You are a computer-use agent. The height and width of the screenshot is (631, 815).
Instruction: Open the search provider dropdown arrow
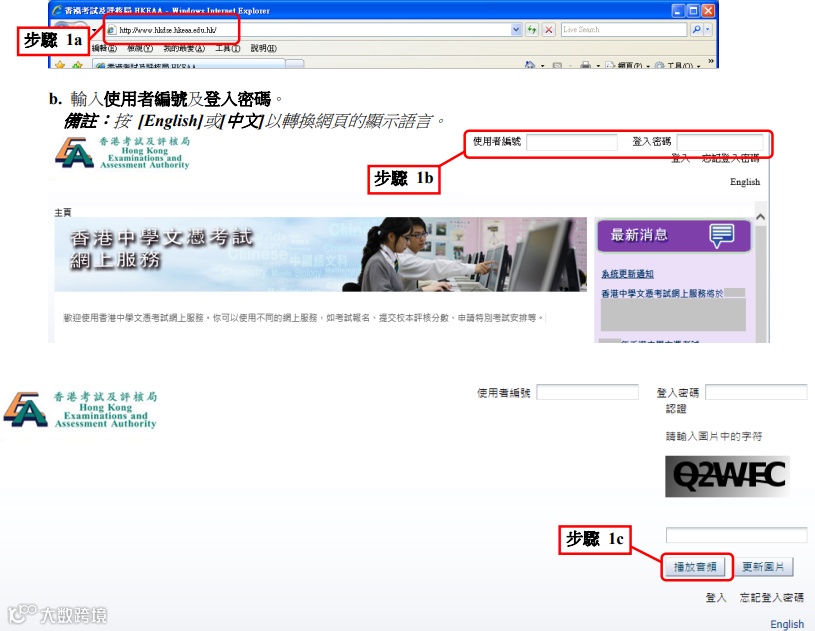(707, 30)
